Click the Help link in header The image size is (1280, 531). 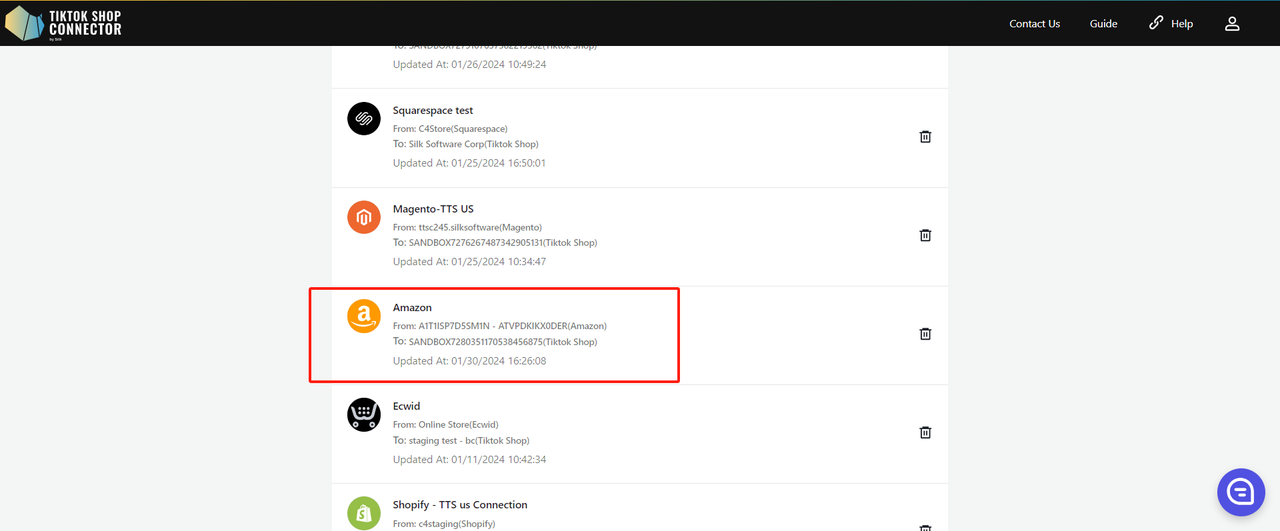coord(1170,23)
